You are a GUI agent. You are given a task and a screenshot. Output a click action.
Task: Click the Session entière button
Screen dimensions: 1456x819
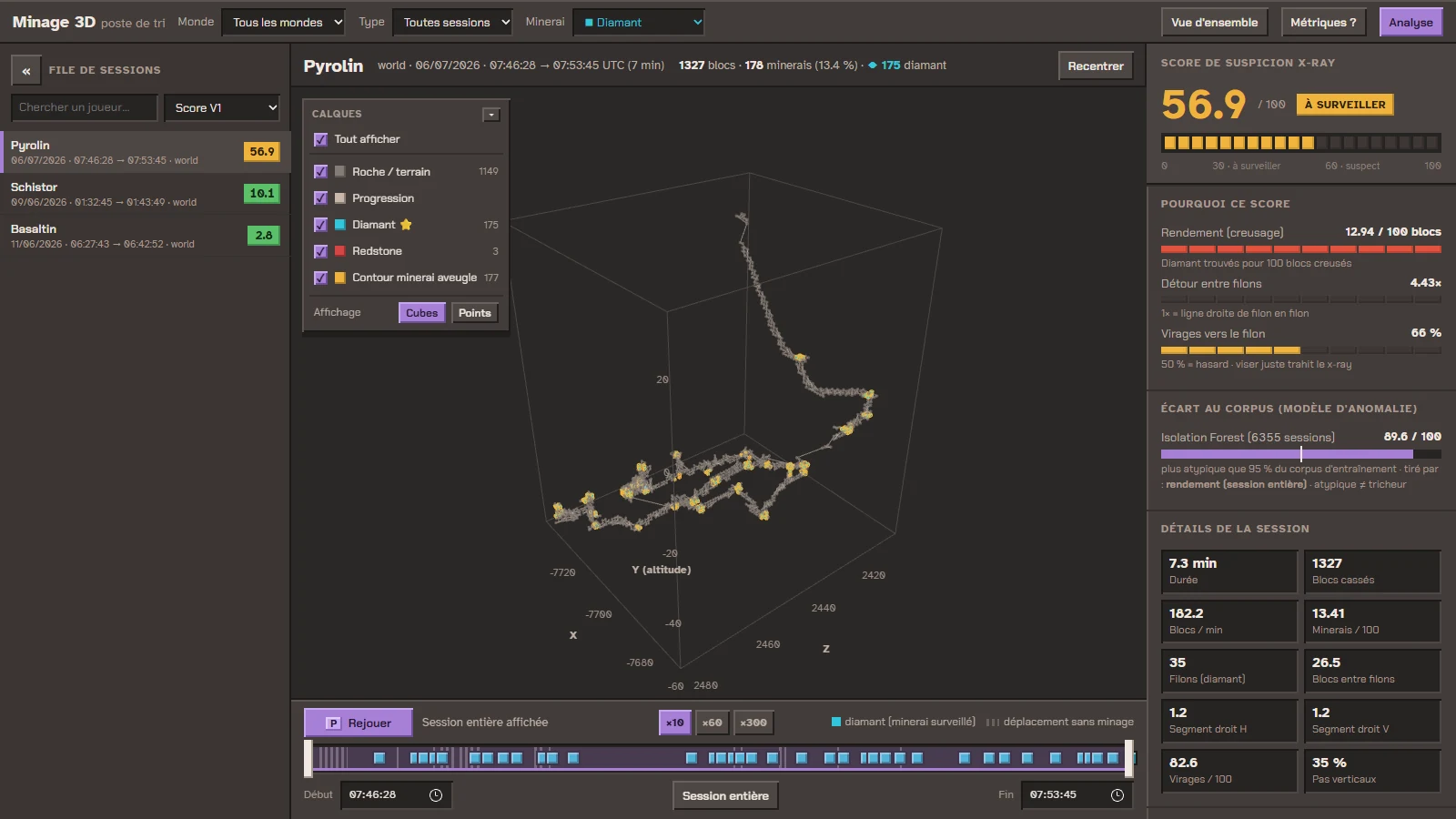tap(725, 796)
